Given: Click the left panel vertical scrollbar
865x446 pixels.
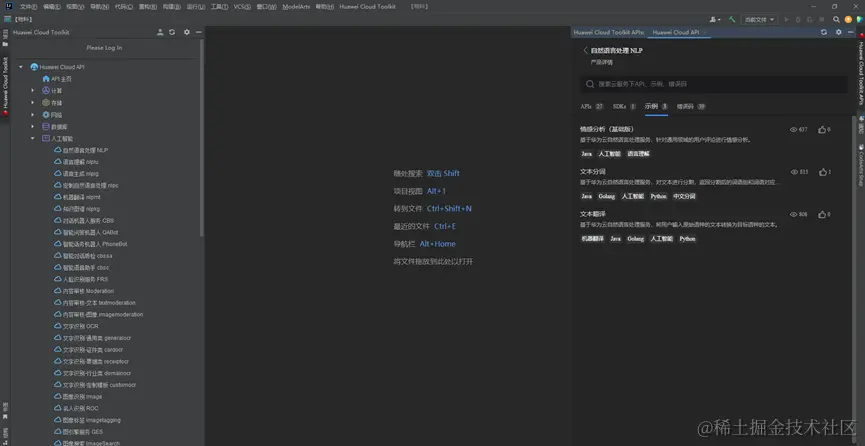Looking at the screenshot, I should (x=201, y=138).
